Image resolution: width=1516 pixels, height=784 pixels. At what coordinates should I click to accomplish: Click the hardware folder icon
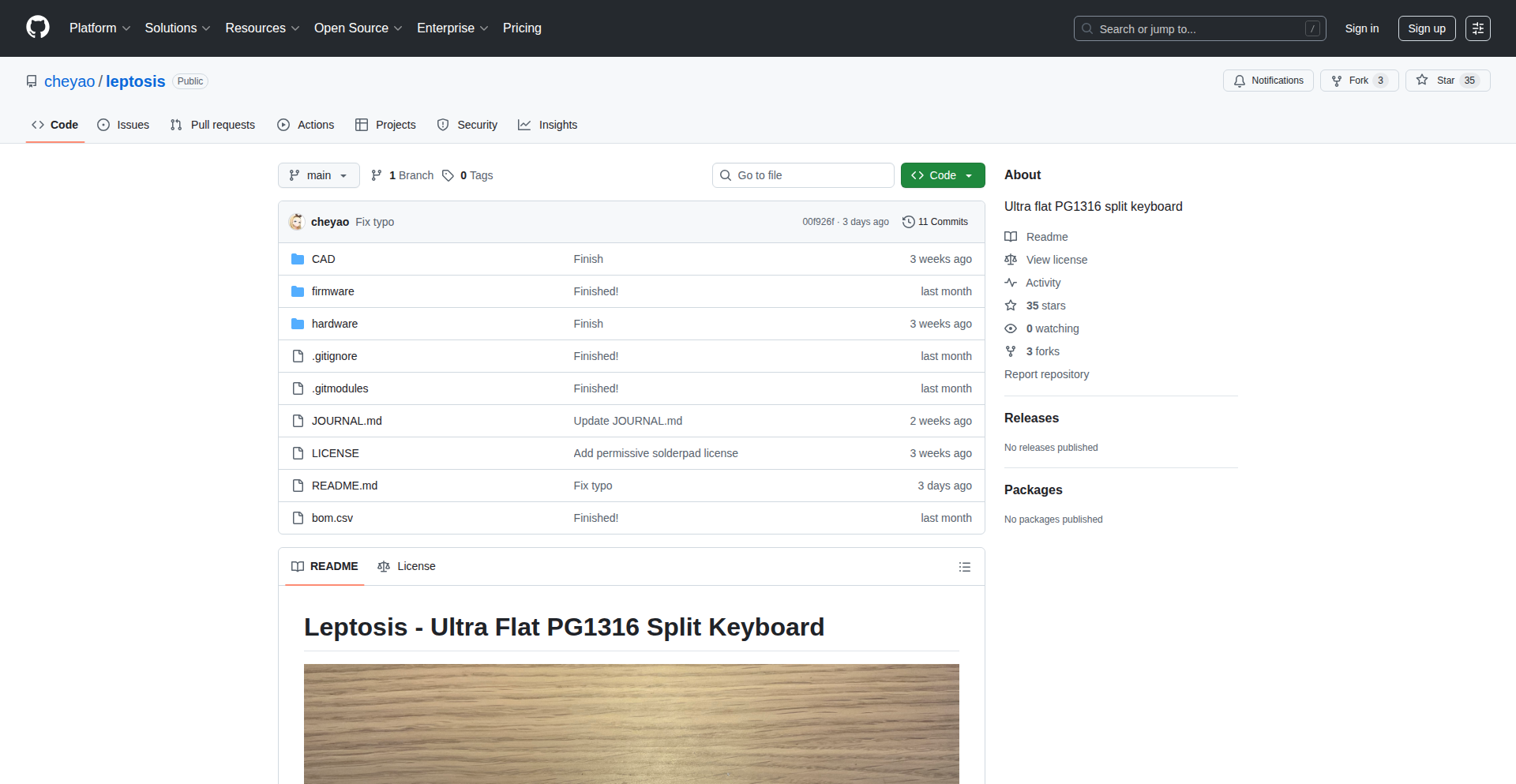(x=298, y=324)
